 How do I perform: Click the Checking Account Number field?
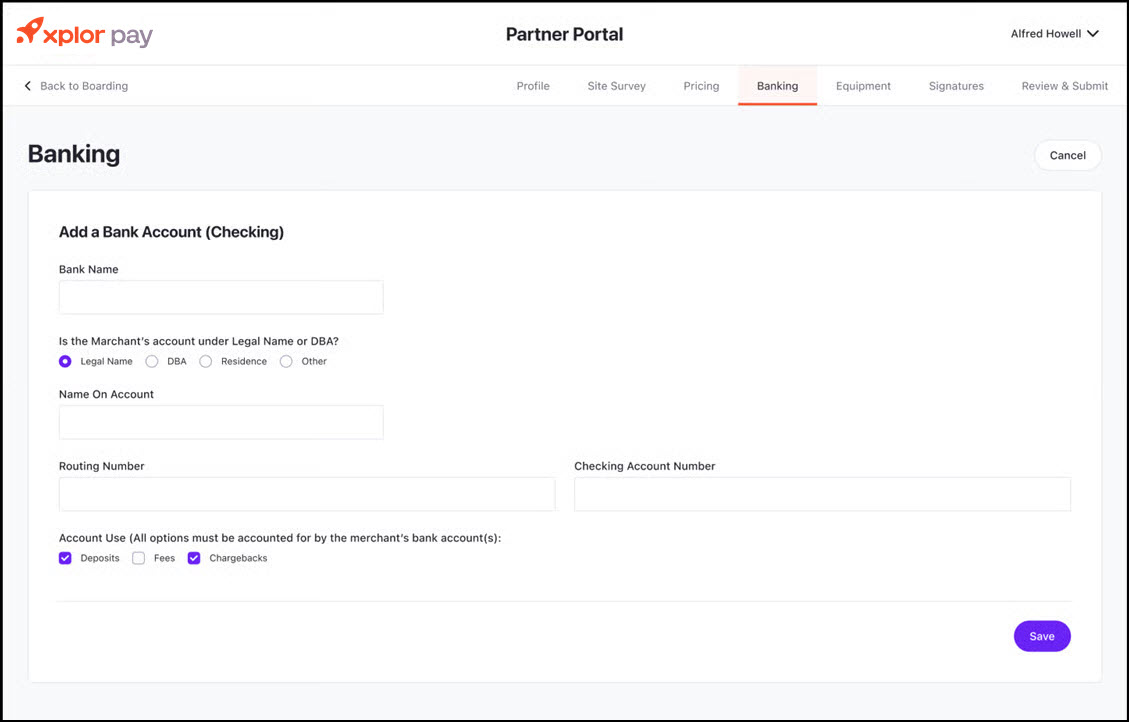coord(822,494)
